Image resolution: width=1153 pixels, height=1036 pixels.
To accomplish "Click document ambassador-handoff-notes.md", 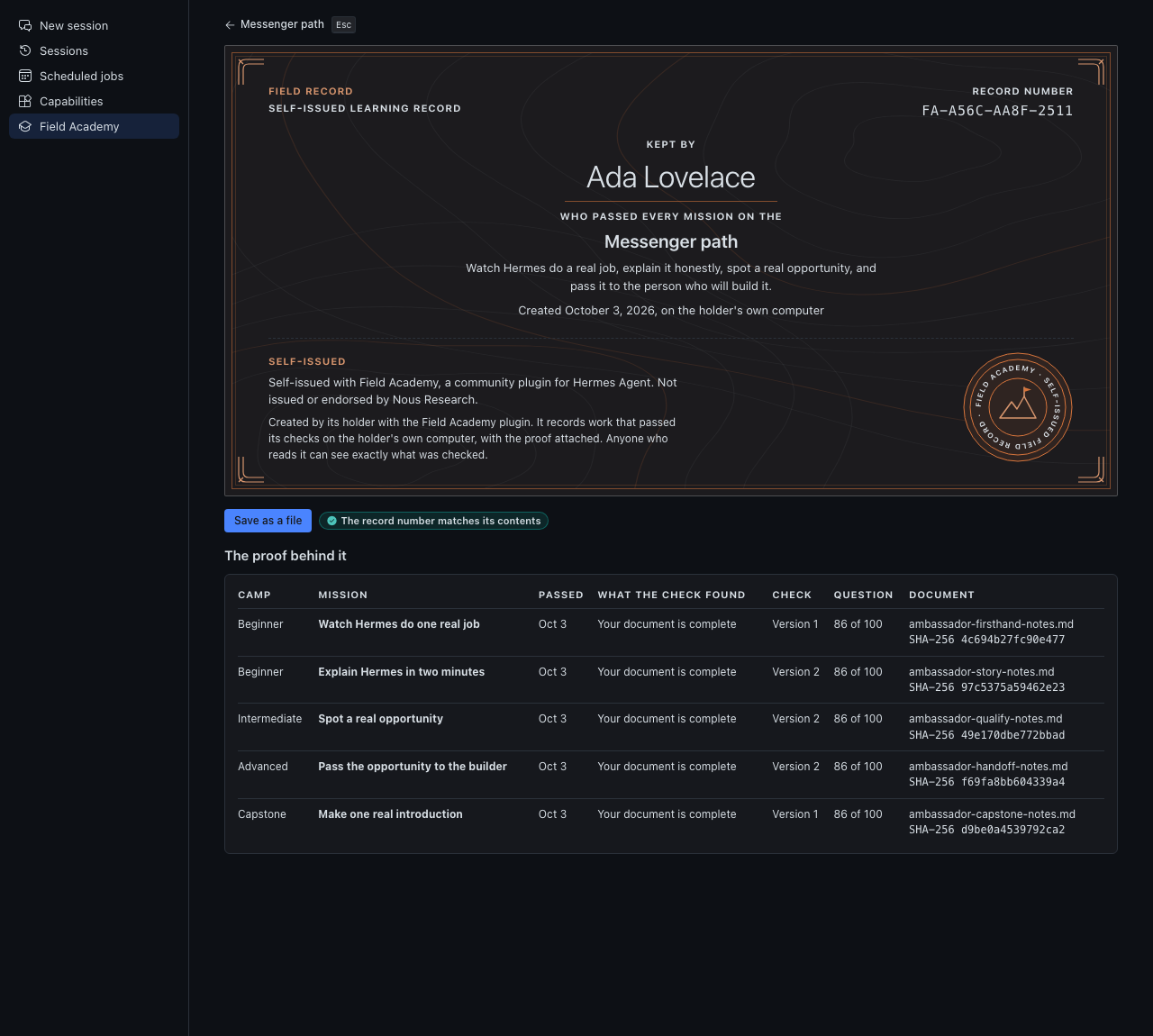I will tap(988, 767).
